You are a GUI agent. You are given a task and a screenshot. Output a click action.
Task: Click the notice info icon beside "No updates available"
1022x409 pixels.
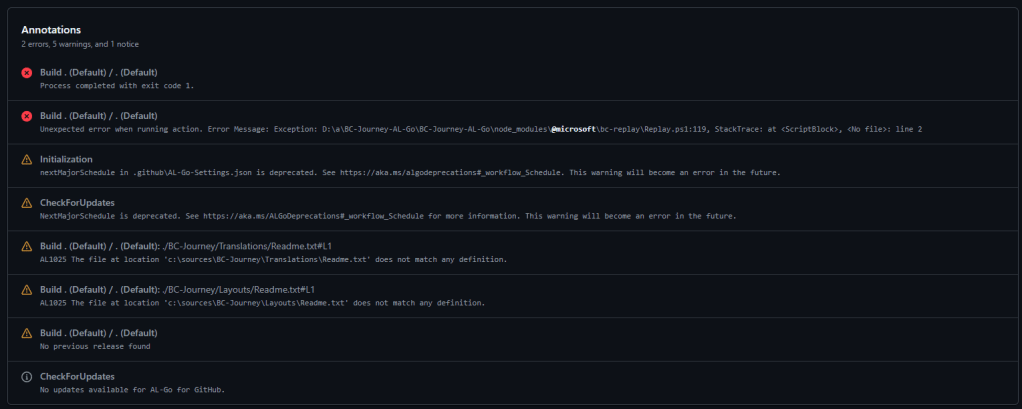pos(26,376)
